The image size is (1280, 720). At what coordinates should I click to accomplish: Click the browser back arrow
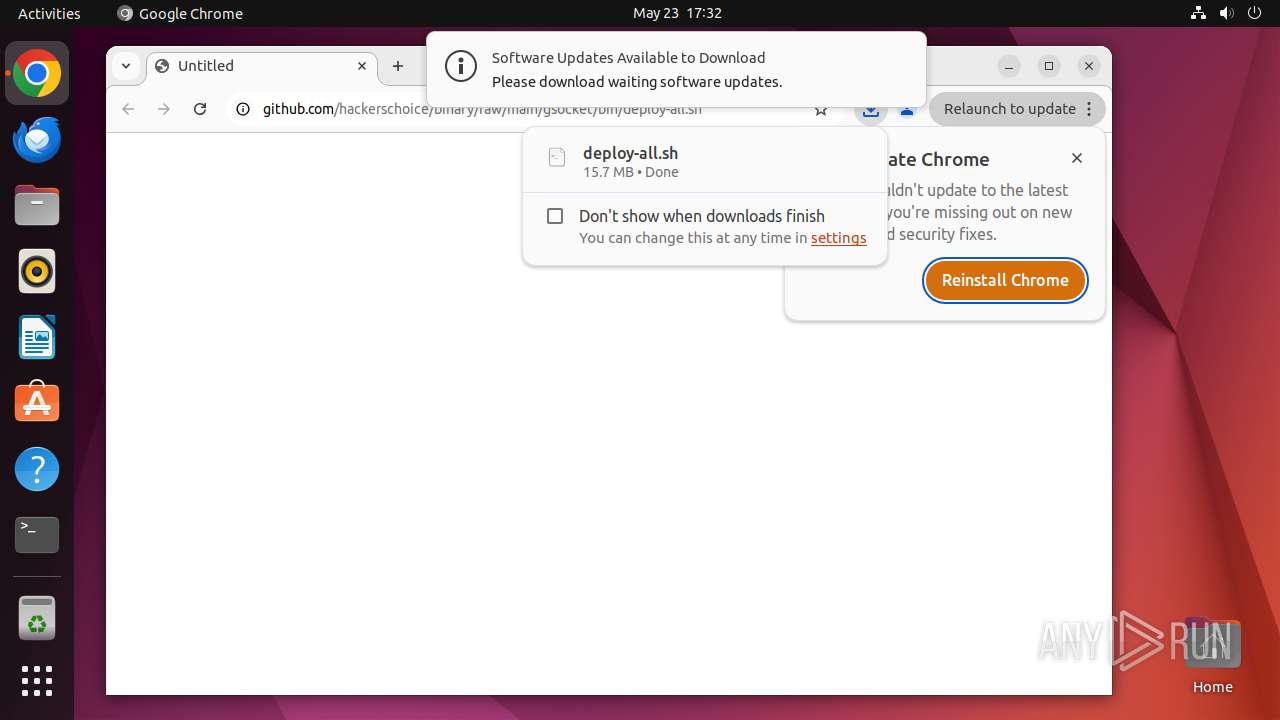(128, 109)
